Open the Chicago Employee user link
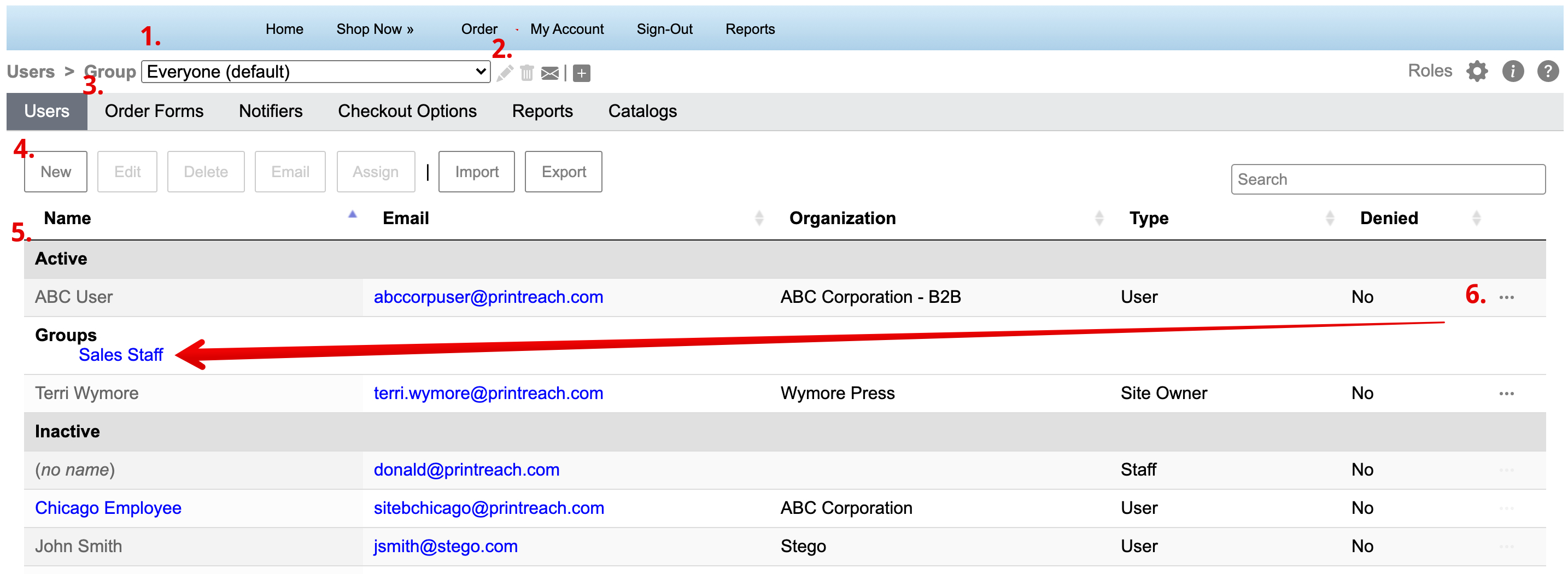 (108, 509)
